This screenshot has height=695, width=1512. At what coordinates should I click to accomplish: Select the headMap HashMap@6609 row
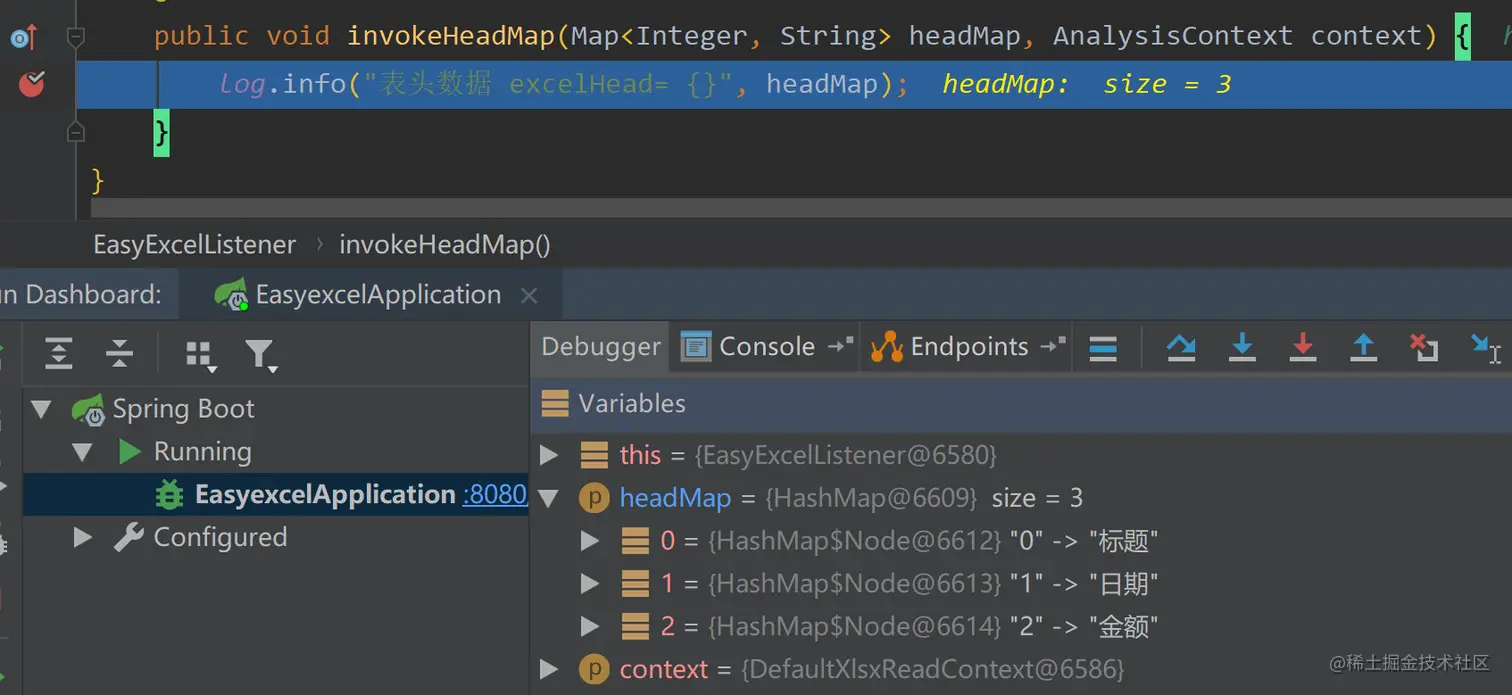pos(1021,498)
